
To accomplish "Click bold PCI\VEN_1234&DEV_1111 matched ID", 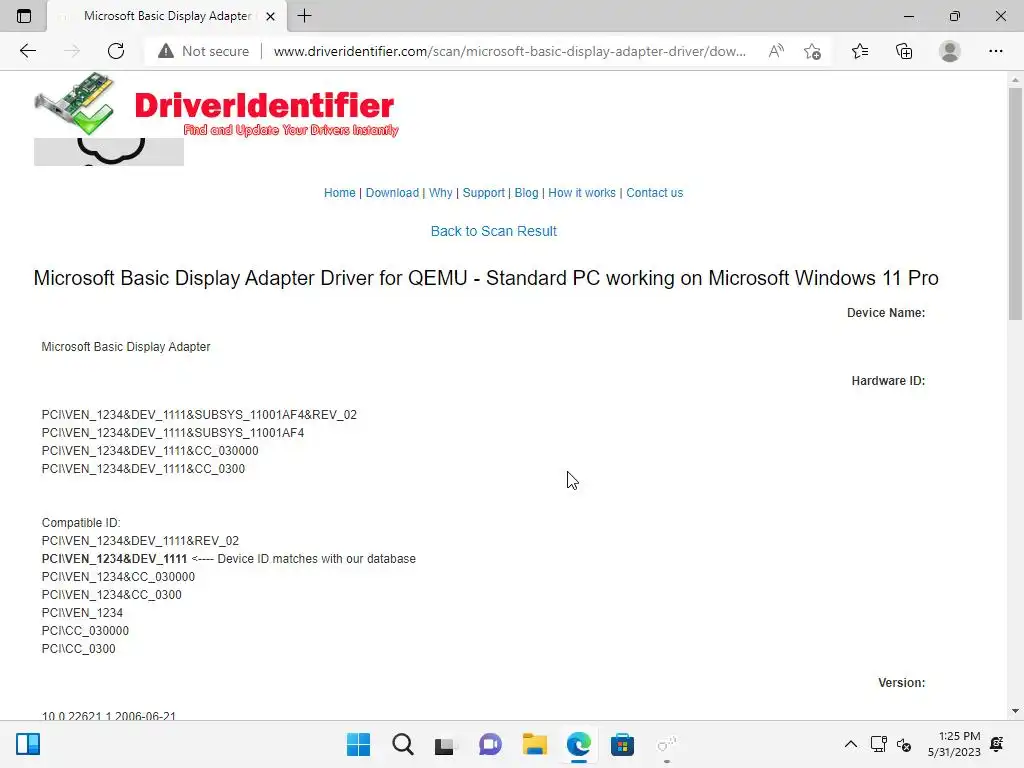I will coord(114,558).
